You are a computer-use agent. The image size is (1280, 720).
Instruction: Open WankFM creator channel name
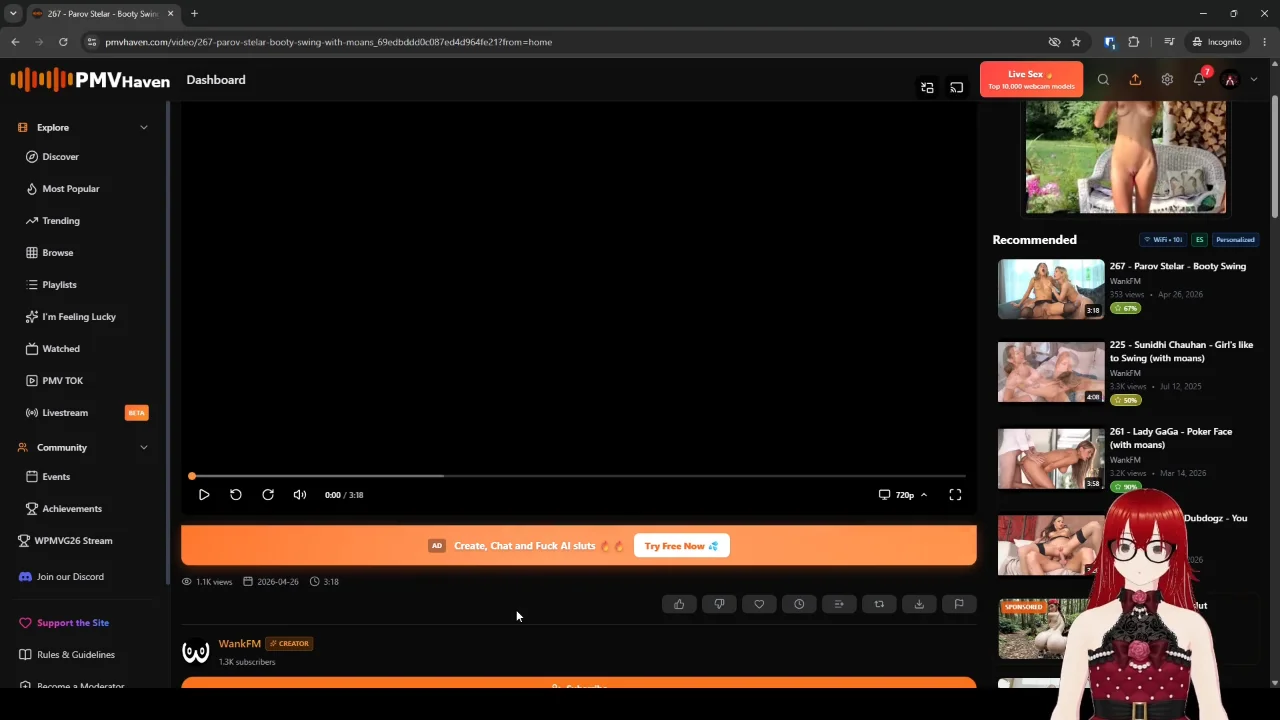pyautogui.click(x=239, y=644)
